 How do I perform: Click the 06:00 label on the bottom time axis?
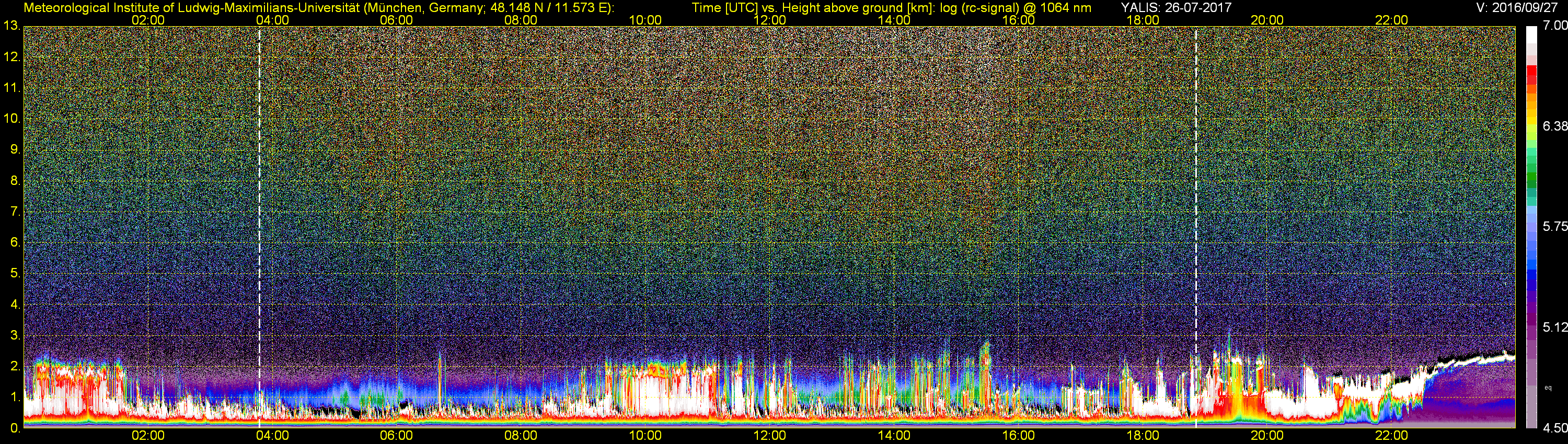396,436
